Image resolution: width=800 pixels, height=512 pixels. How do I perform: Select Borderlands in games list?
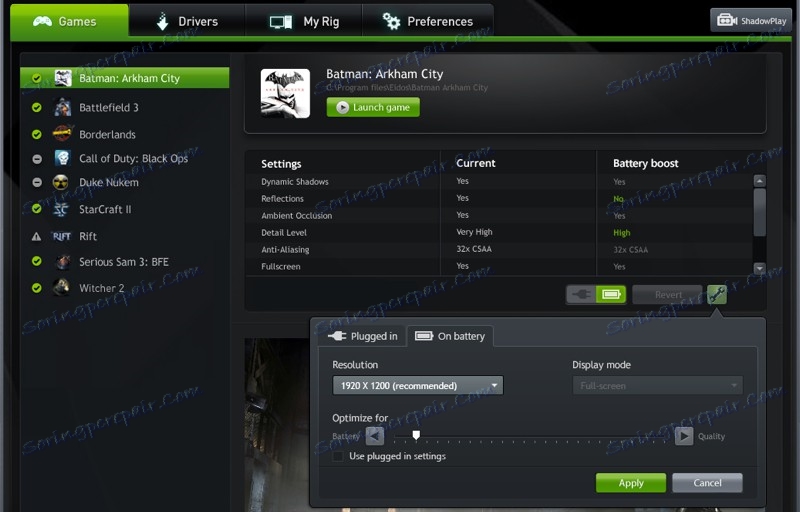click(x=124, y=135)
